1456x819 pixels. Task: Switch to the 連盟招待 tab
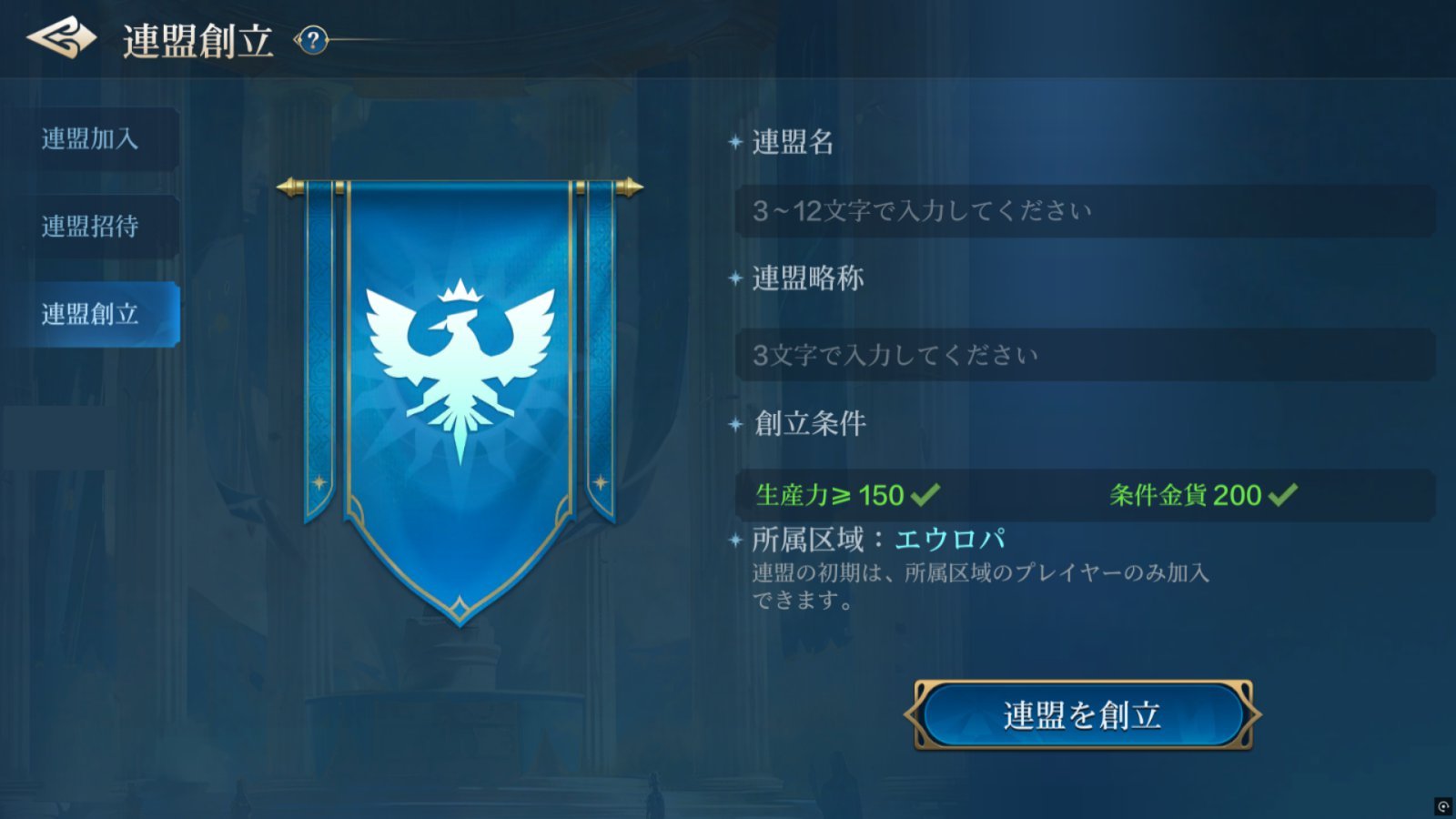pos(90,227)
